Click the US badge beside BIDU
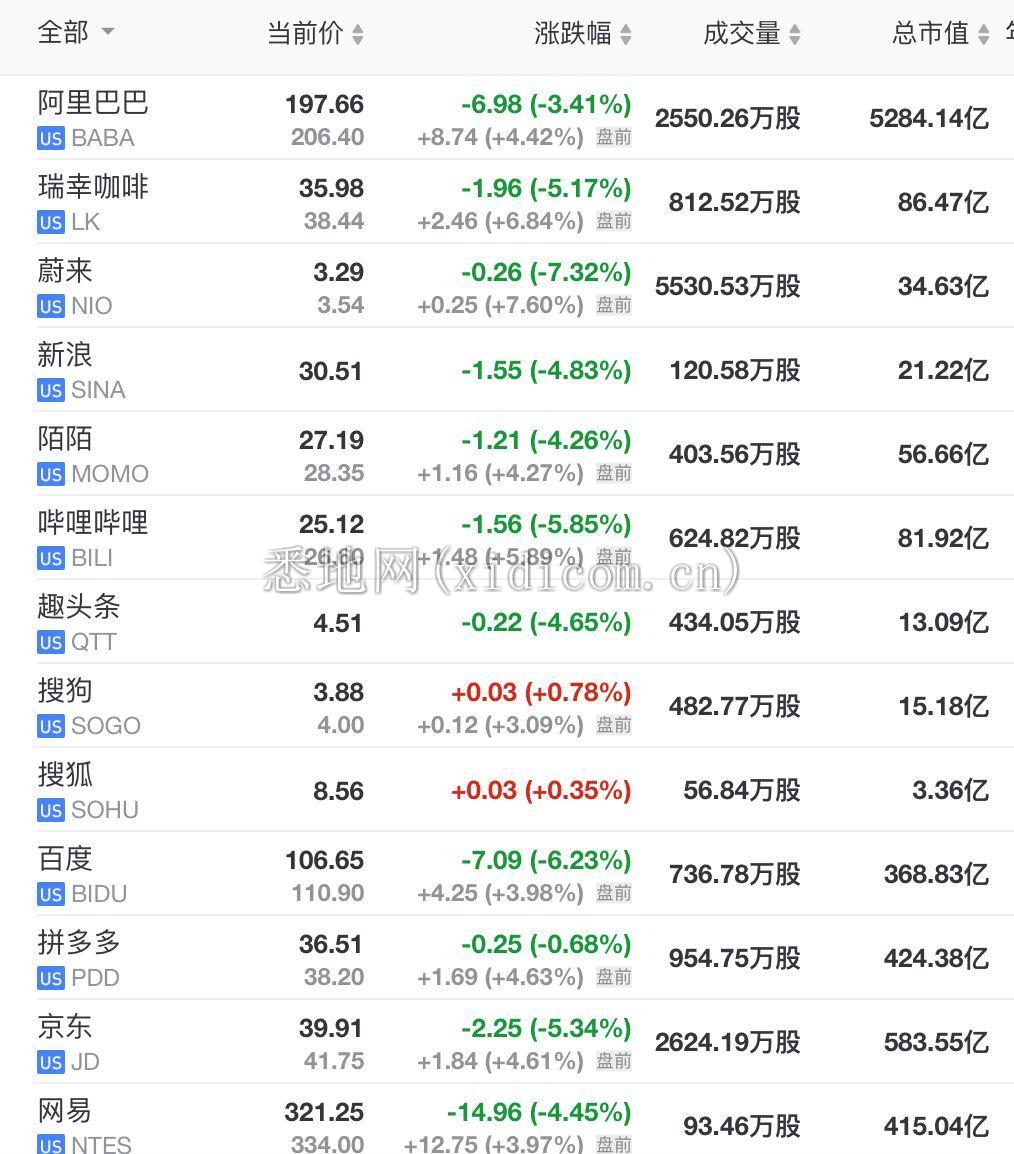 [51, 893]
